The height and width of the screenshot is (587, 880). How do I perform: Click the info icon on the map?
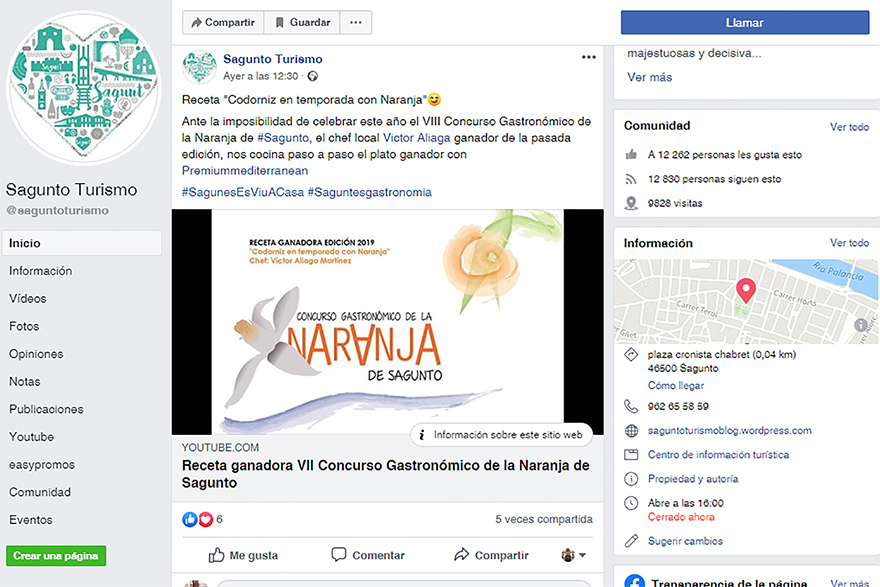click(x=860, y=325)
